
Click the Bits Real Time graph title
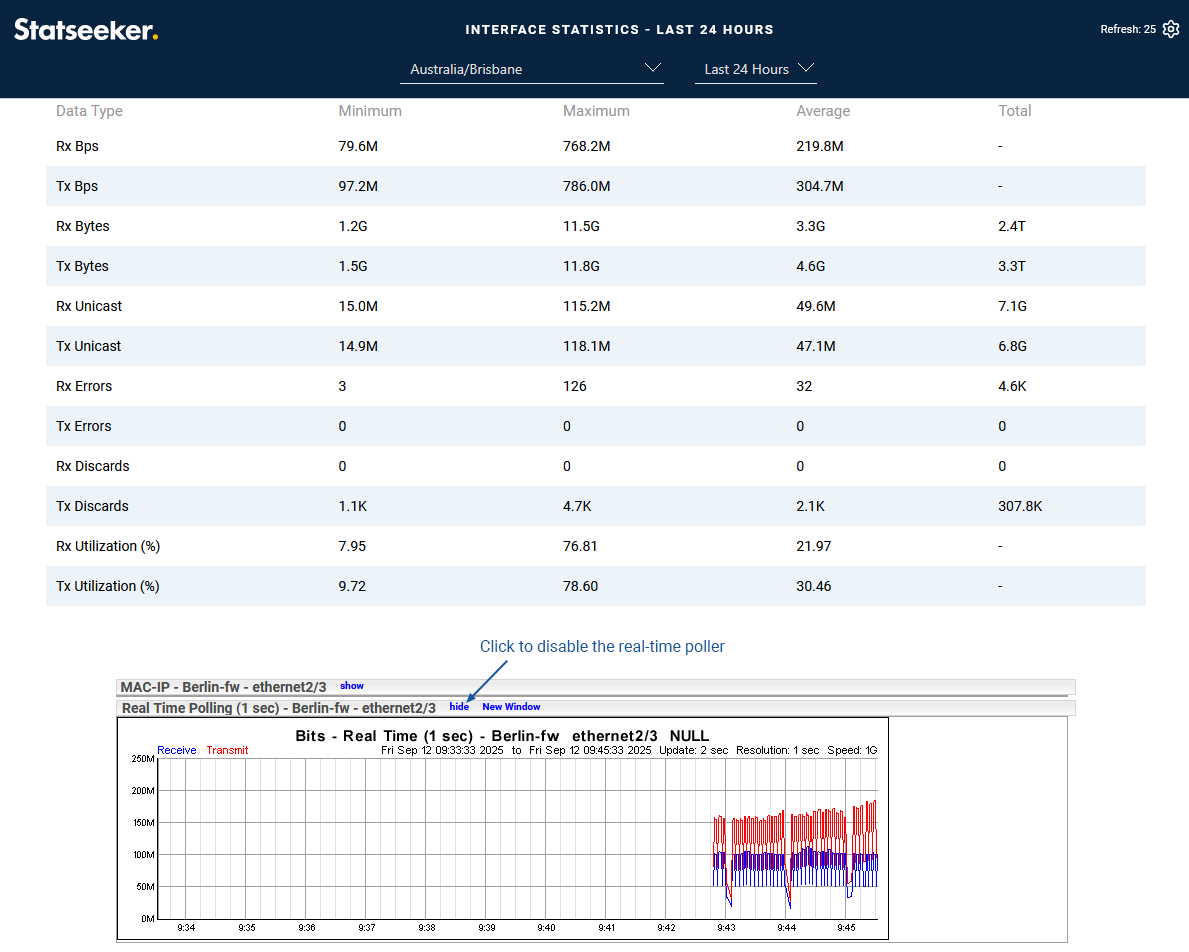[502, 736]
